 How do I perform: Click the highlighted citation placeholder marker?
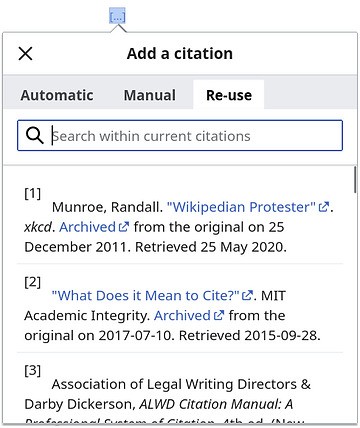tap(117, 16)
